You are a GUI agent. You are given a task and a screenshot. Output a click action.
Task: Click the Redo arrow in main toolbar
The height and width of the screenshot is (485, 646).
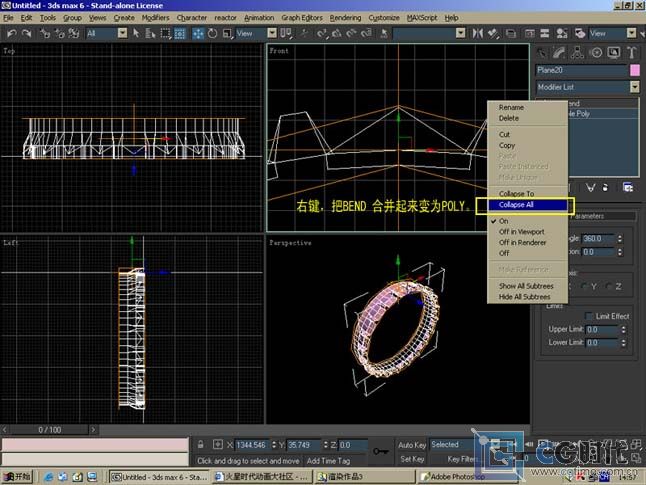[27, 33]
